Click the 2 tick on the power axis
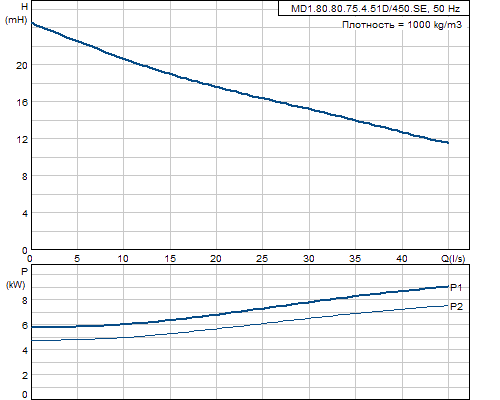The image size is (500, 400). (x=25, y=375)
